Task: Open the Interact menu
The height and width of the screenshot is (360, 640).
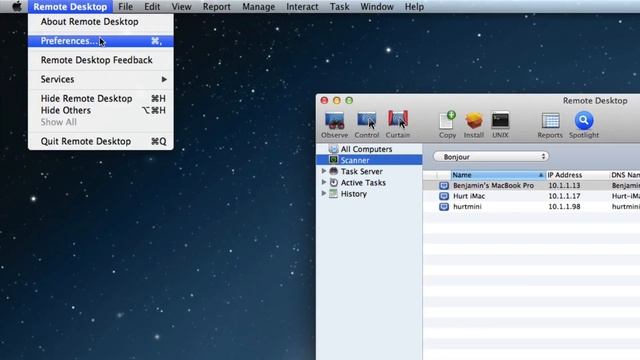Action: tap(302, 7)
